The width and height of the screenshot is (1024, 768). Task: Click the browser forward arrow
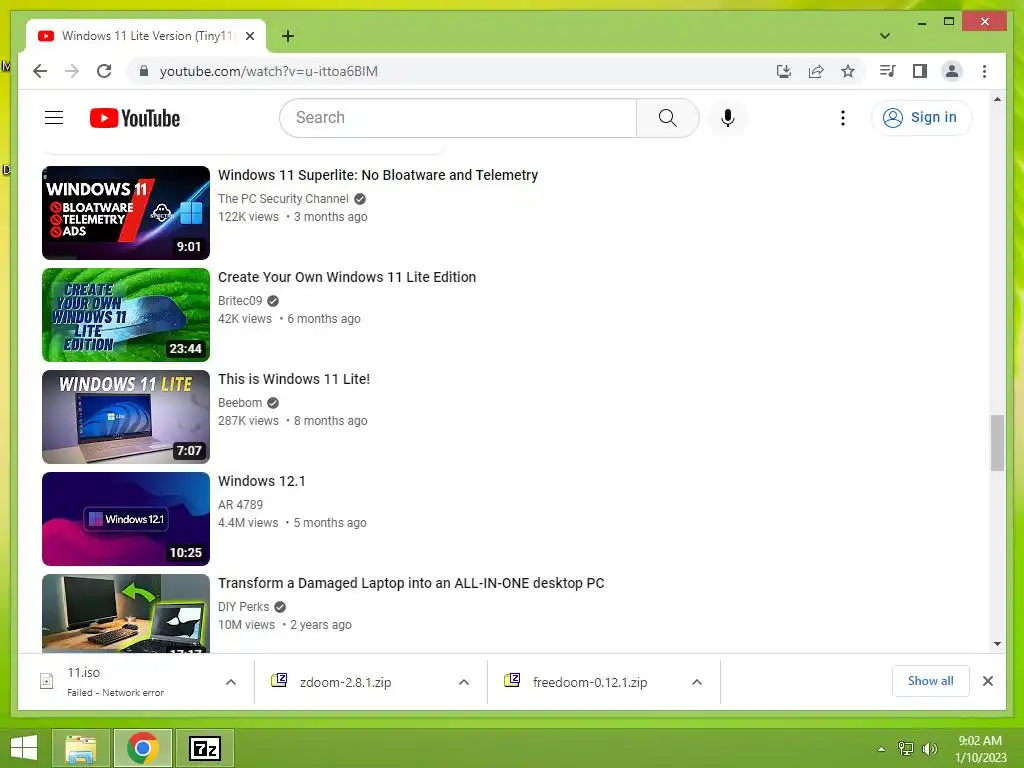(x=72, y=71)
